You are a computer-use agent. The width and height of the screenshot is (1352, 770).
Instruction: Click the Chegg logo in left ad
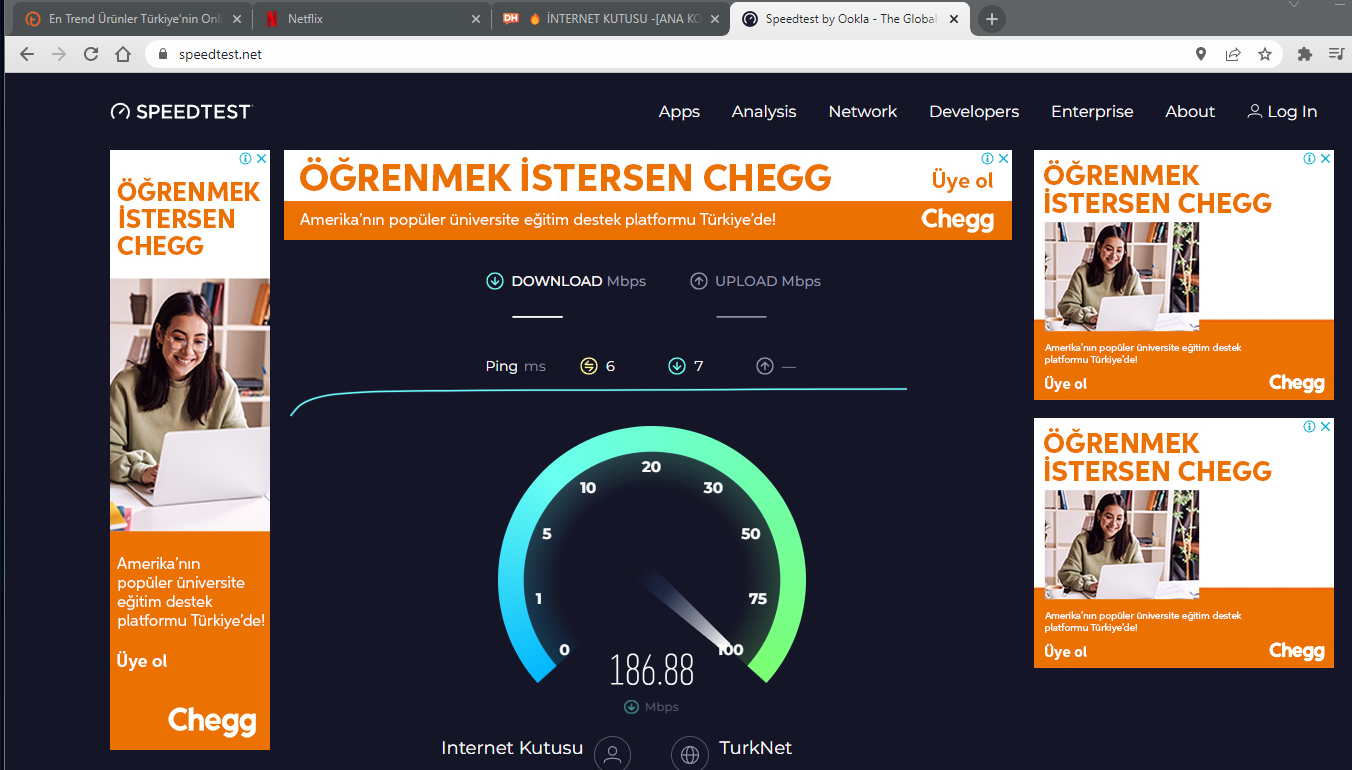coord(212,721)
